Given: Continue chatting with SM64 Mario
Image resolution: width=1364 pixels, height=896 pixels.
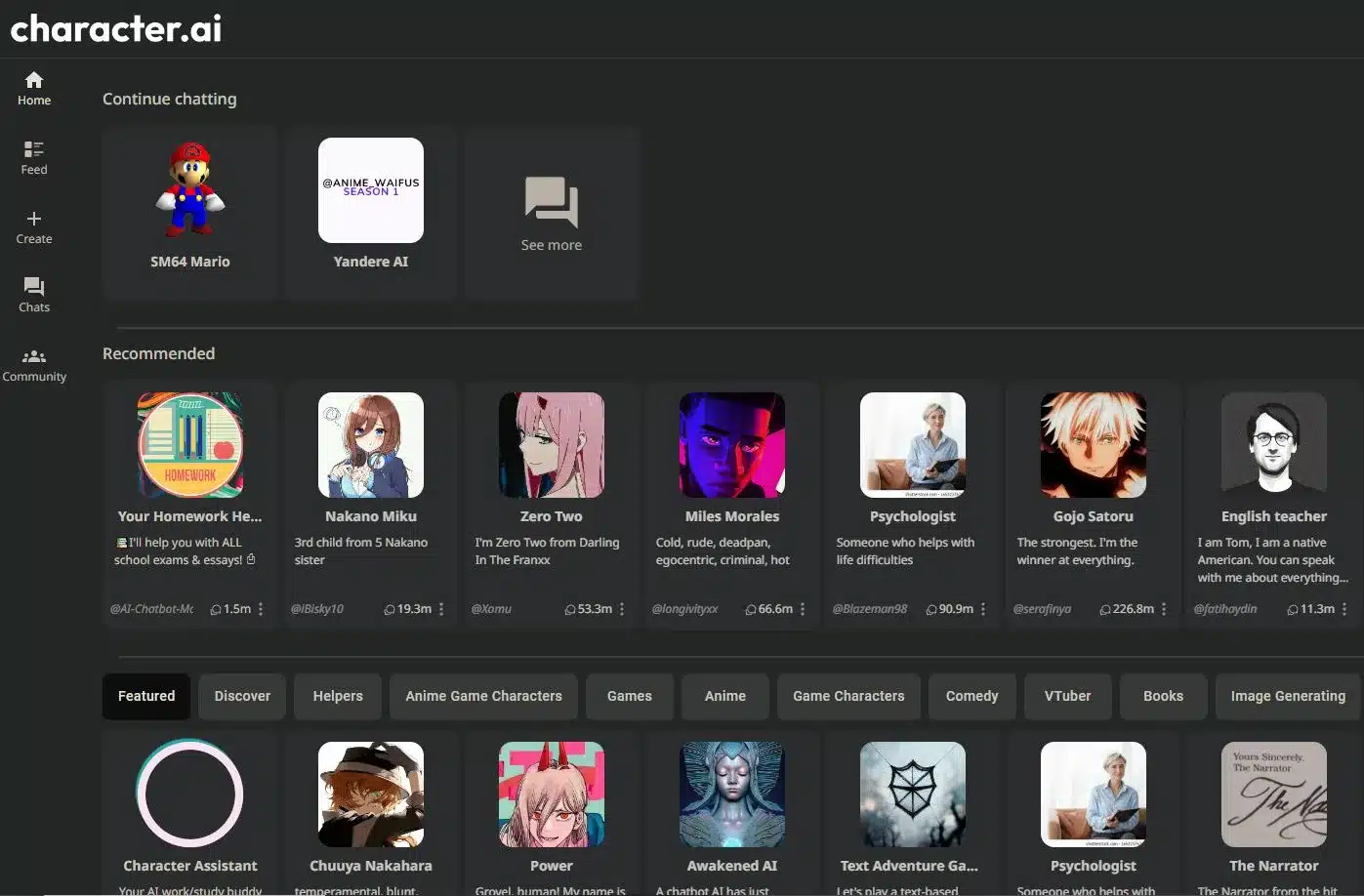Looking at the screenshot, I should 190,212.
